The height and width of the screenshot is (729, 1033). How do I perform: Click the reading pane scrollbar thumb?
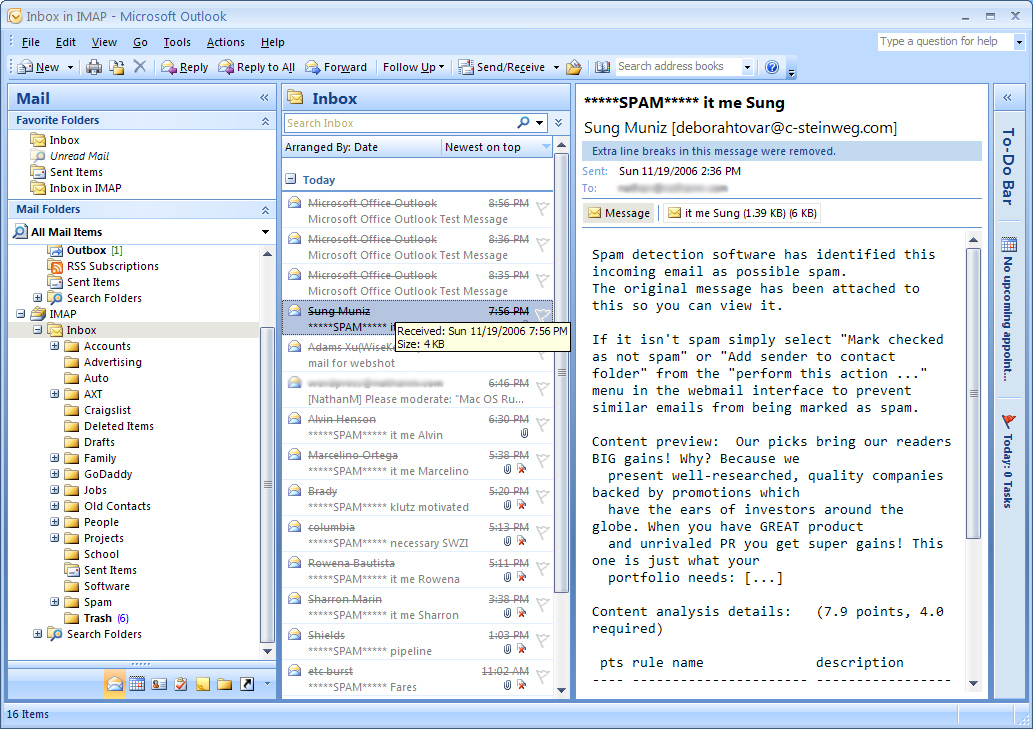(x=974, y=393)
